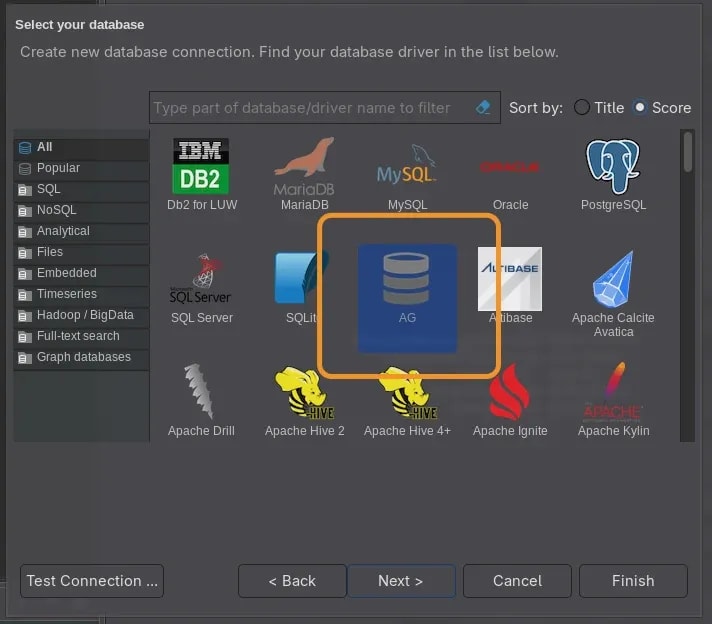Show All database categories
This screenshot has height=624, width=712.
[x=81, y=147]
